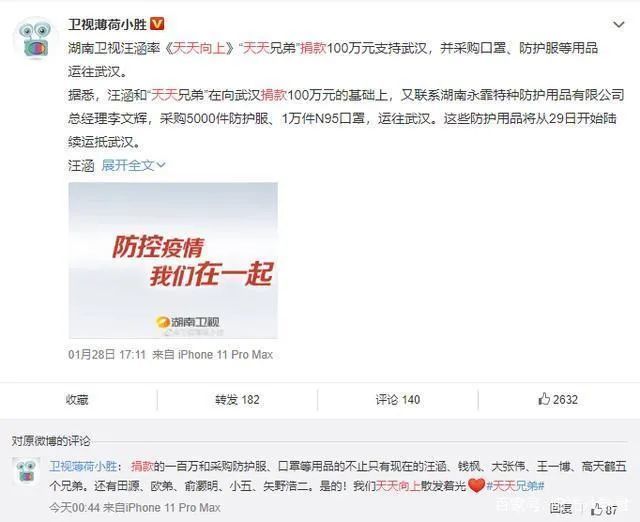Image resolution: width=640 pixels, height=522 pixels.
Task: Like the comment via the thumbs-up icon showing 87
Action: pos(597,509)
